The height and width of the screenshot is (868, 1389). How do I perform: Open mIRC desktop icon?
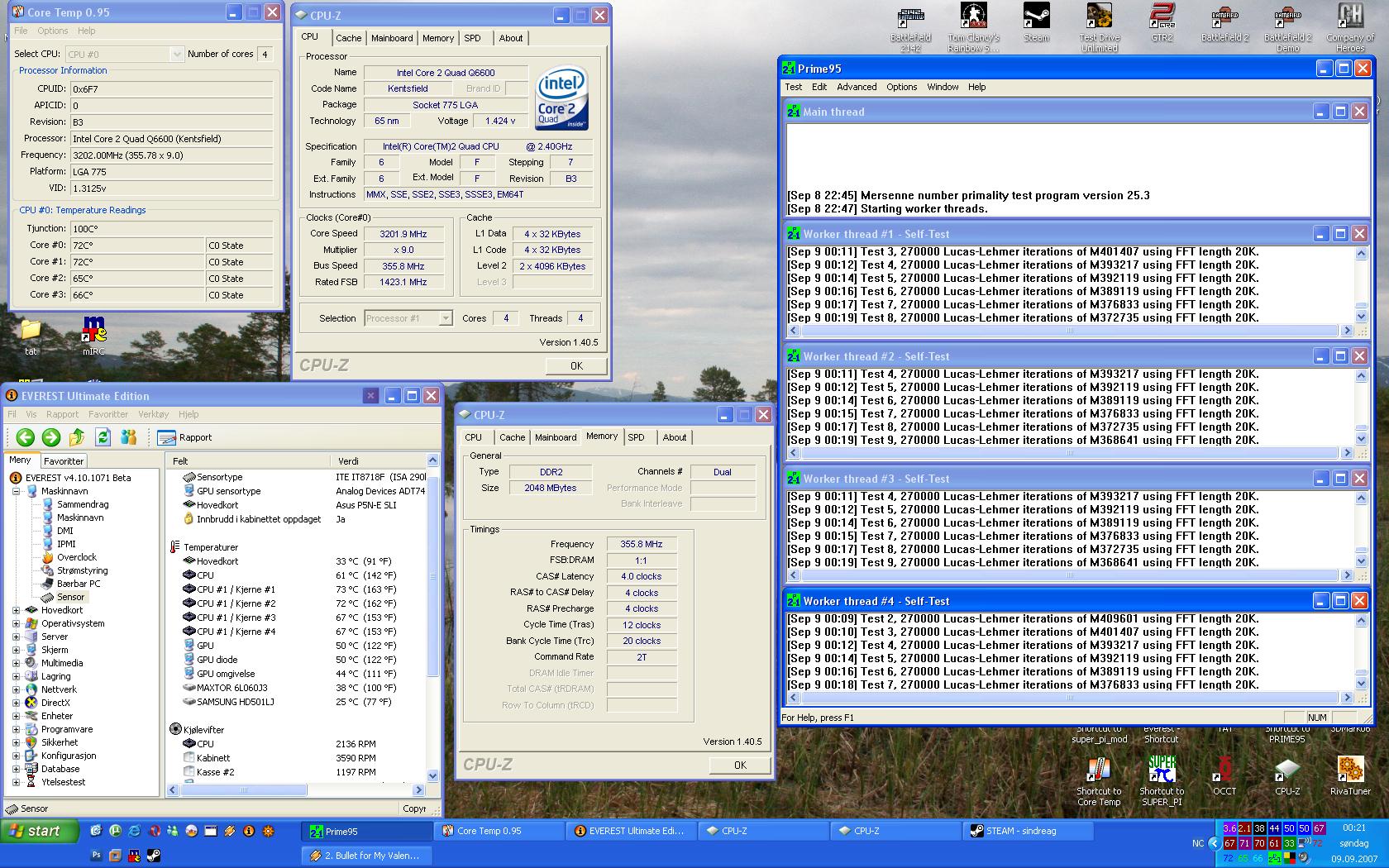93,336
